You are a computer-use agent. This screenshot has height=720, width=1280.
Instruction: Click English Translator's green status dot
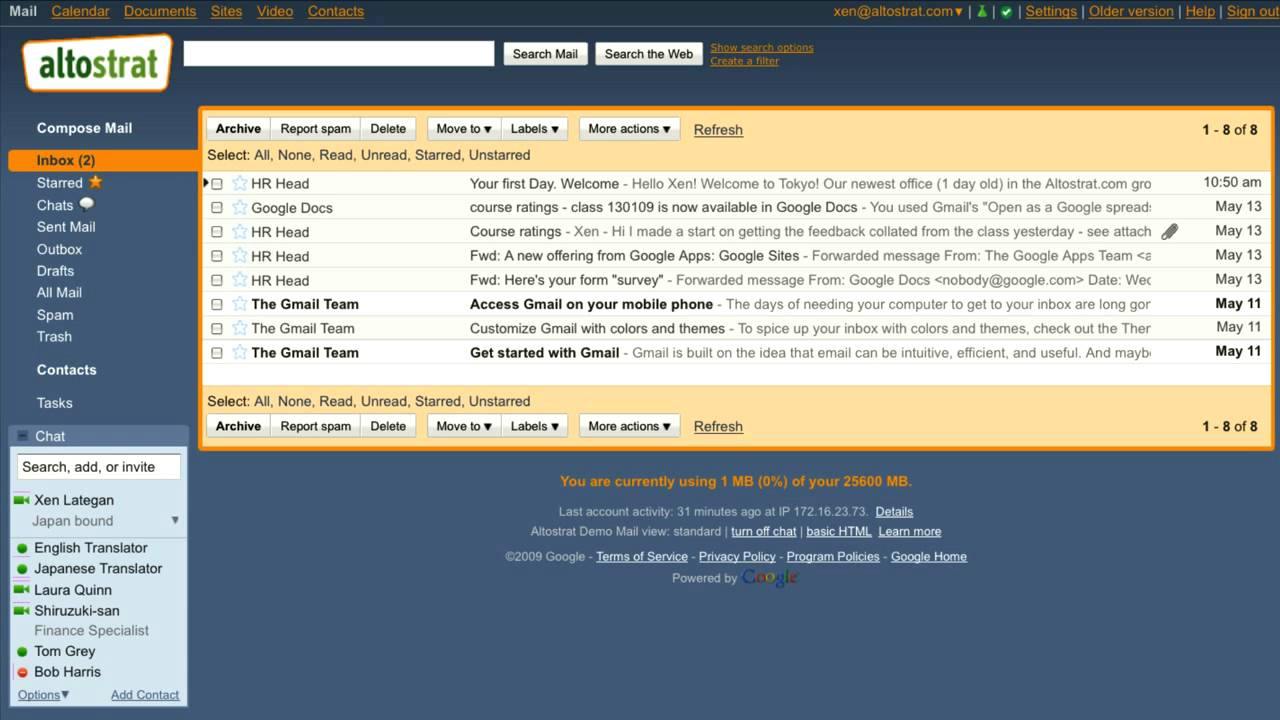(x=22, y=548)
